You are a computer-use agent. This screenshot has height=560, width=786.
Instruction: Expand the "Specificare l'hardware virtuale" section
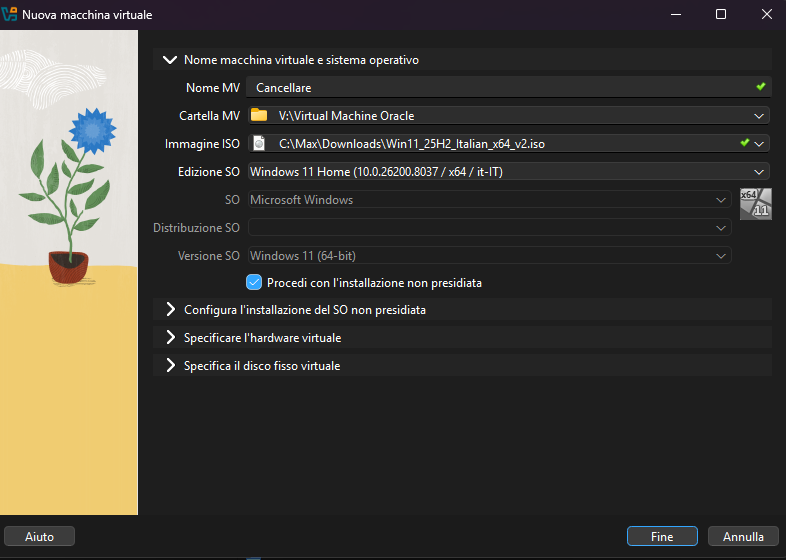pyautogui.click(x=170, y=337)
